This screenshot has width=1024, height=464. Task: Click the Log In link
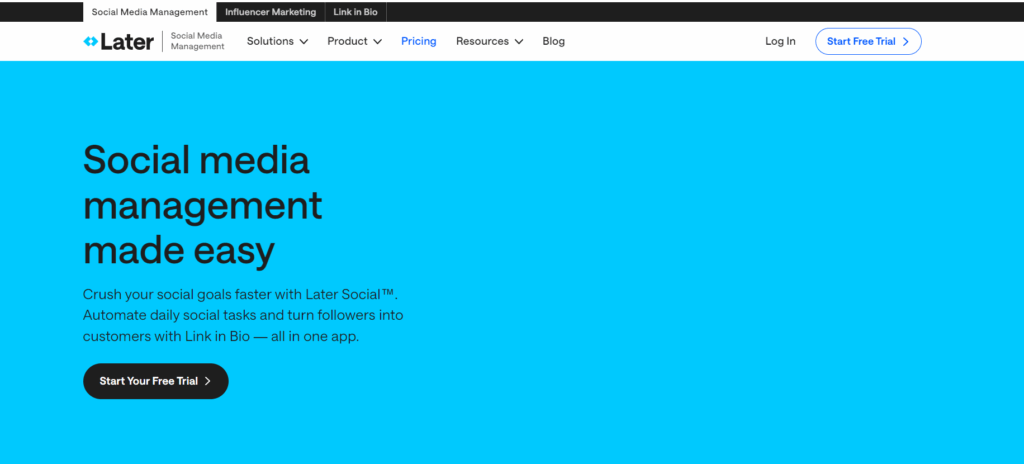[x=780, y=41]
